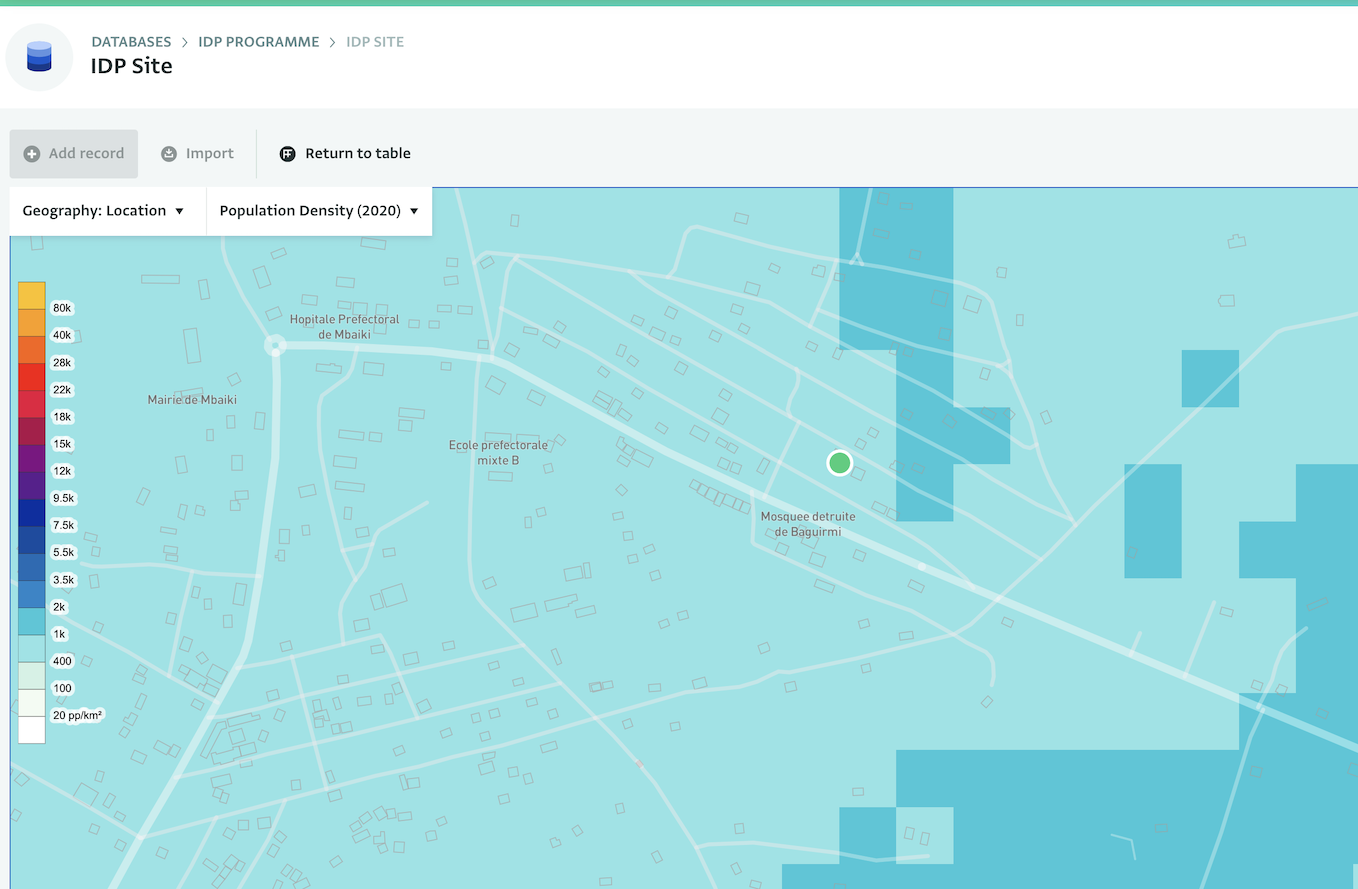Go to DATABASES breadcrumb
The image size is (1358, 889).
(131, 42)
